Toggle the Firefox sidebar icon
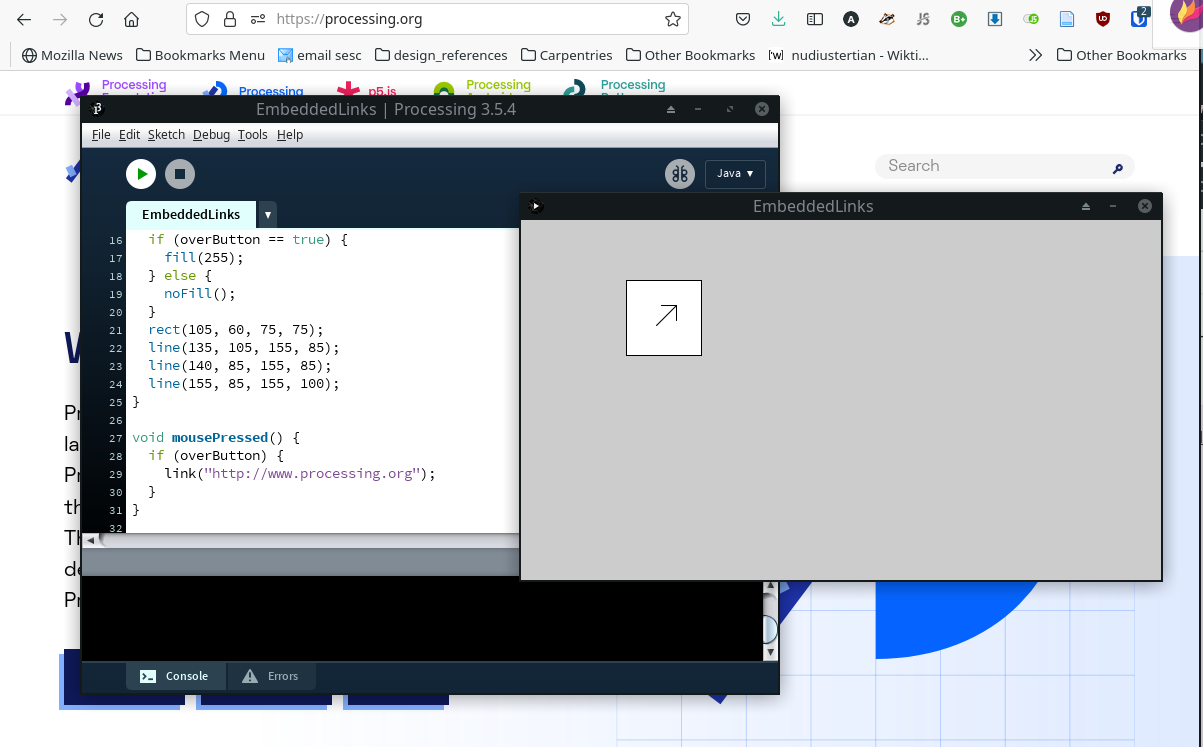Screen dimensions: 1203x747 tap(815, 19)
